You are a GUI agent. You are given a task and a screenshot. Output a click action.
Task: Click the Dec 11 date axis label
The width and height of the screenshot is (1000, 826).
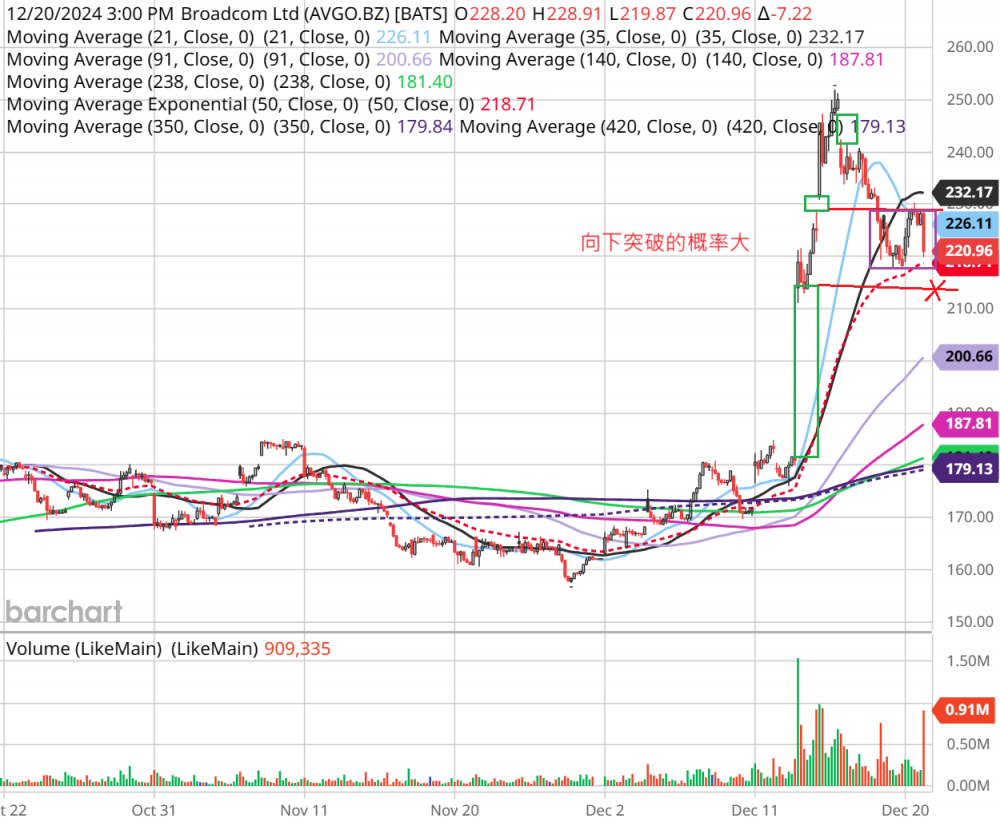(x=754, y=810)
